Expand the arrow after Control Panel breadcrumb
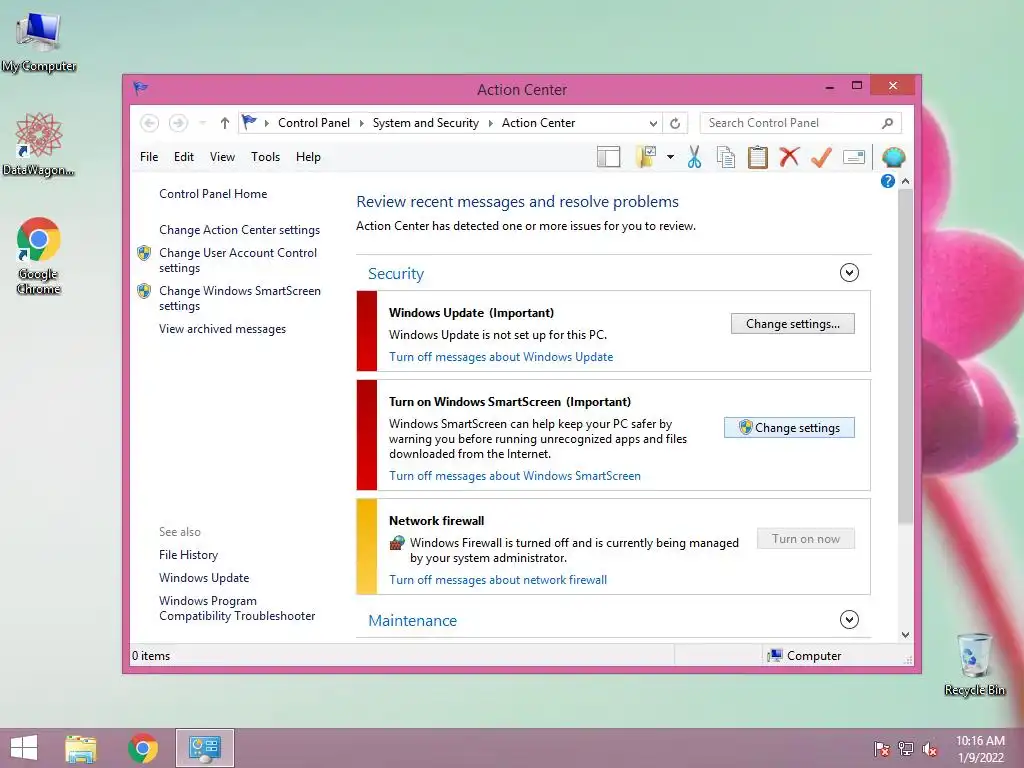This screenshot has height=768, width=1024. tap(362, 123)
